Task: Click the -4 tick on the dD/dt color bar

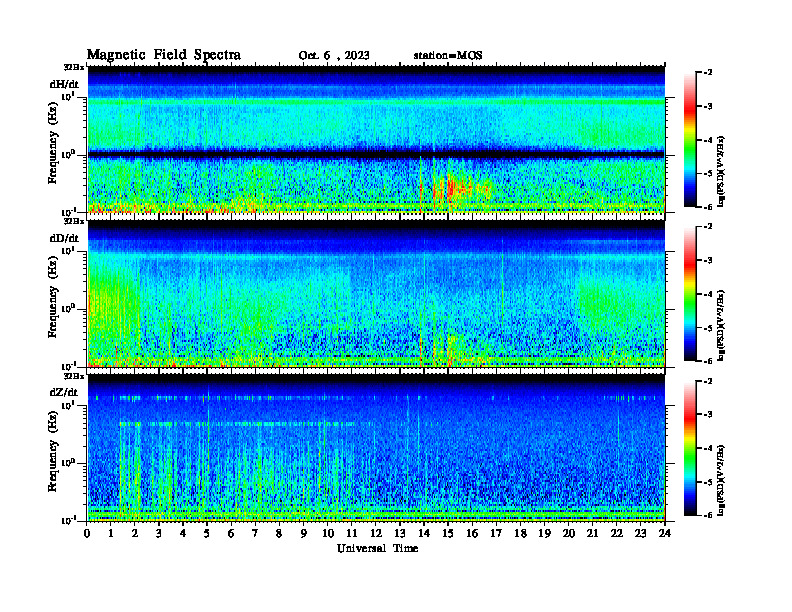Action: (x=709, y=294)
